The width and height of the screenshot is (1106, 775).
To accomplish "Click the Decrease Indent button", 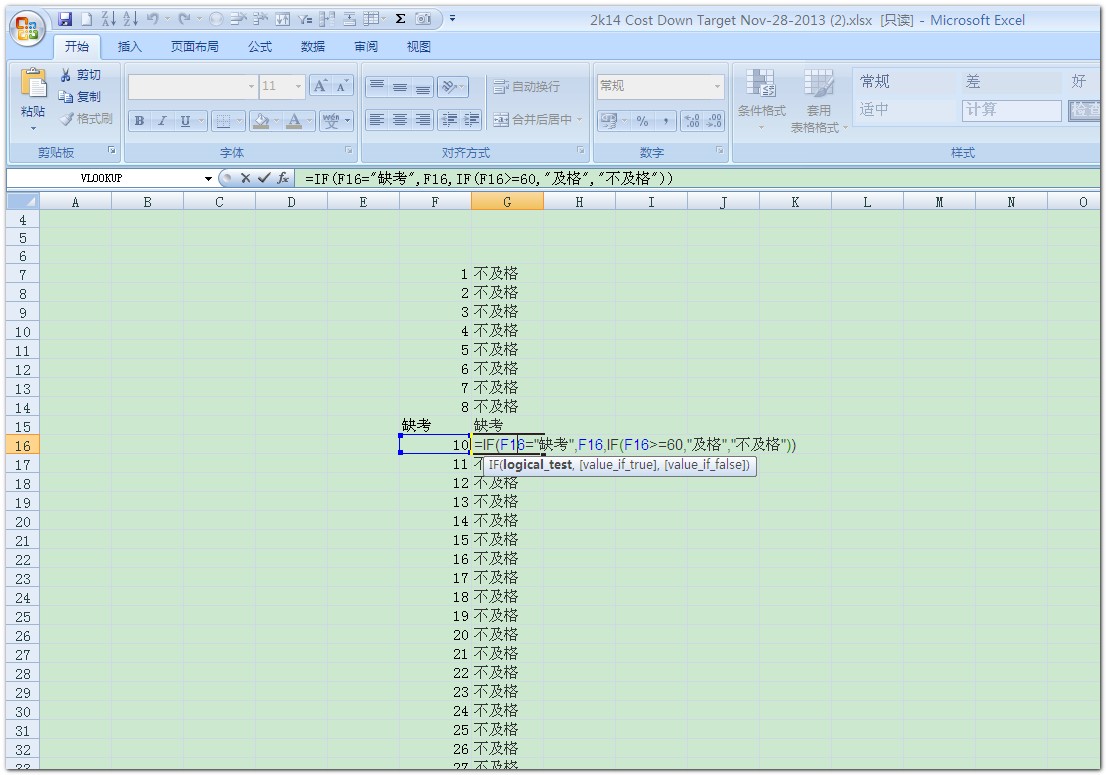I will pos(449,119).
